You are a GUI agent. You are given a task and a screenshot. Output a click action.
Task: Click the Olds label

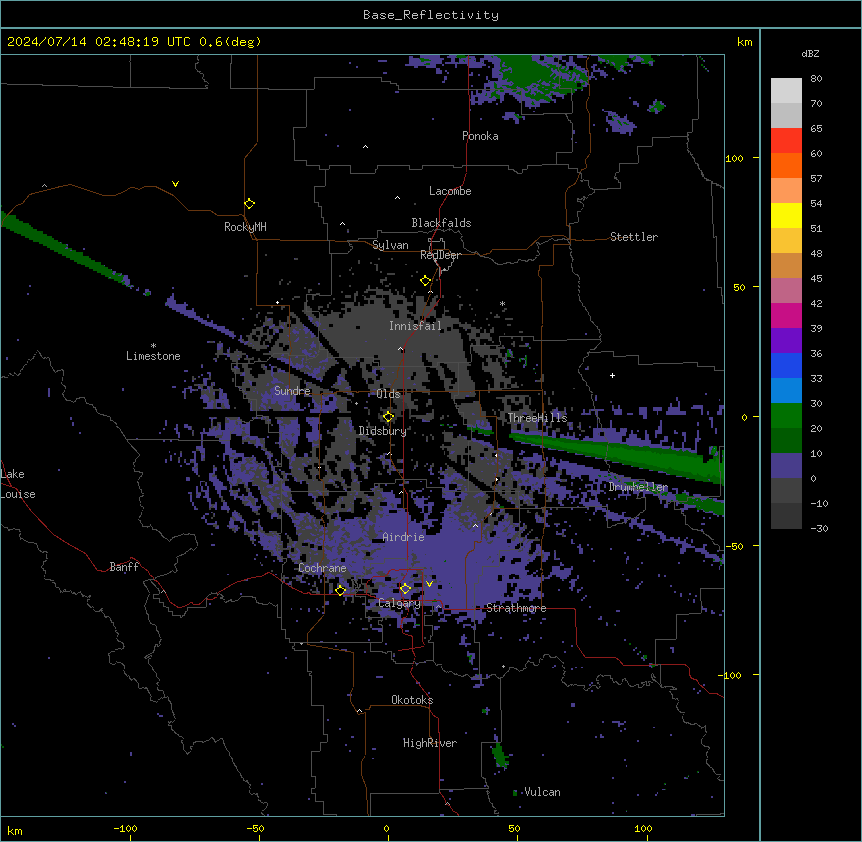(388, 394)
